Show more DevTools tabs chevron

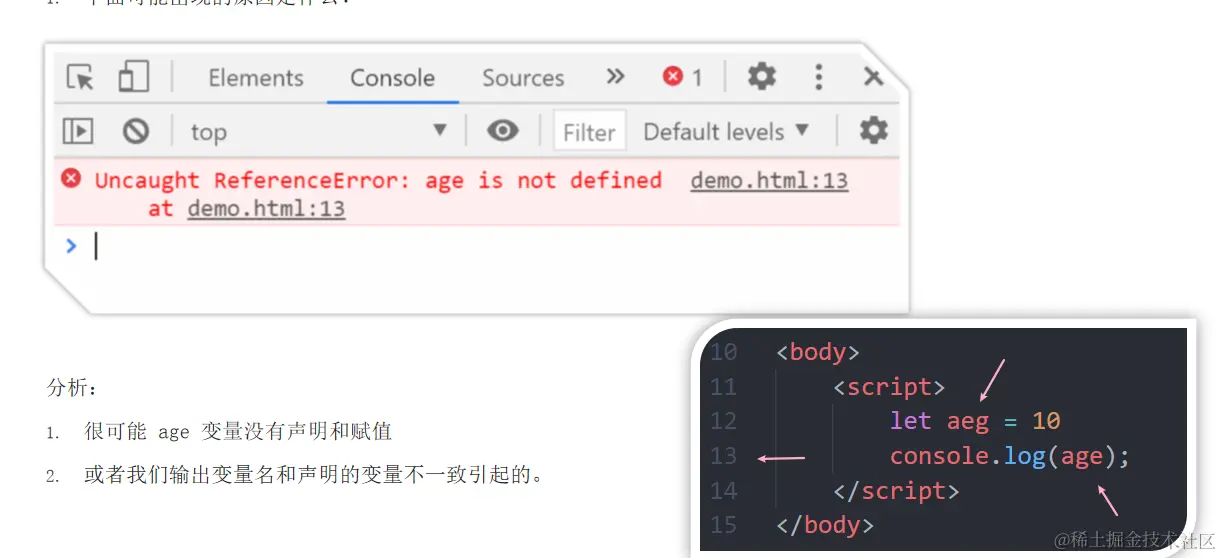pos(615,77)
